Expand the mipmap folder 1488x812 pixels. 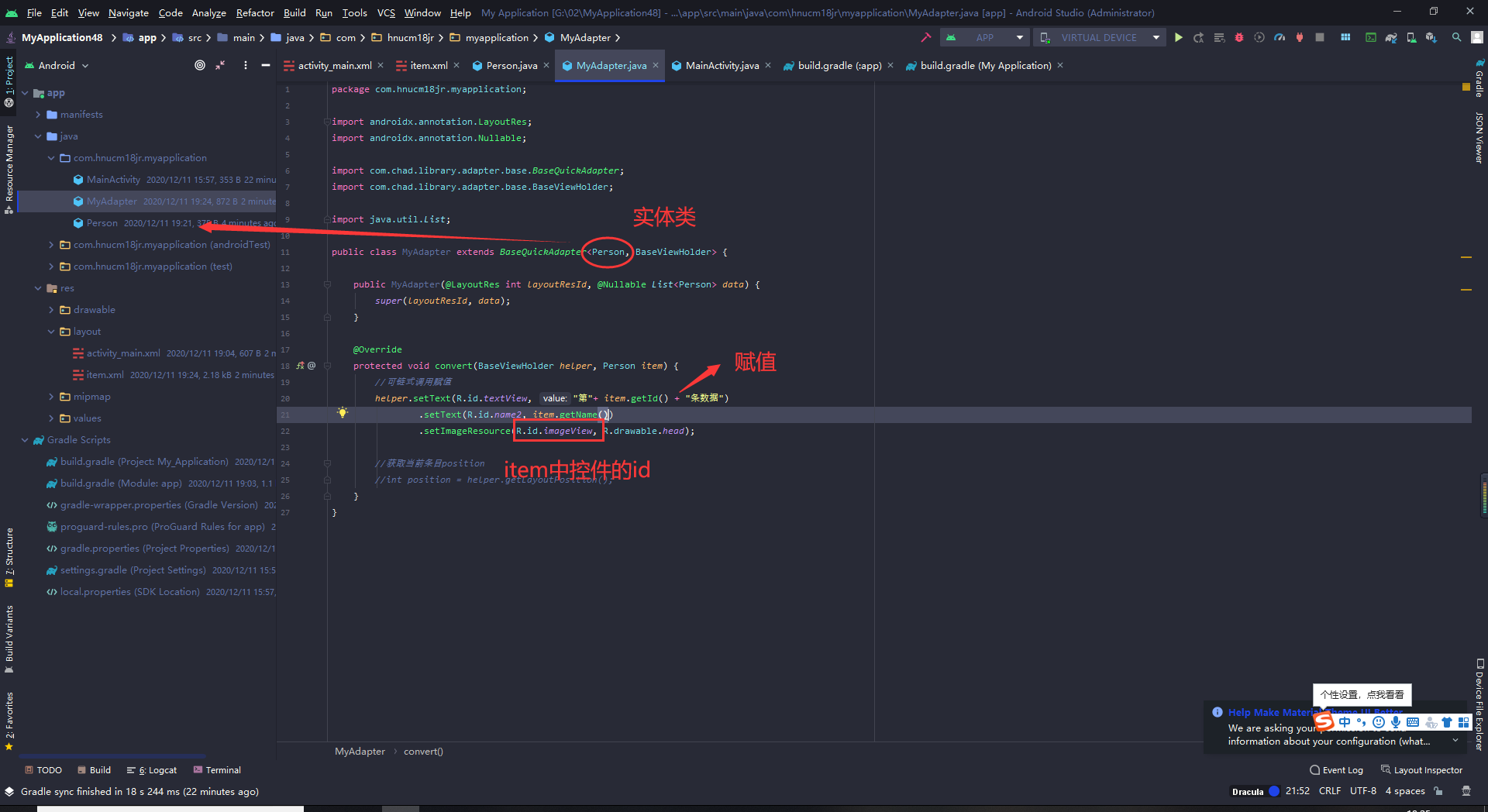click(x=51, y=396)
